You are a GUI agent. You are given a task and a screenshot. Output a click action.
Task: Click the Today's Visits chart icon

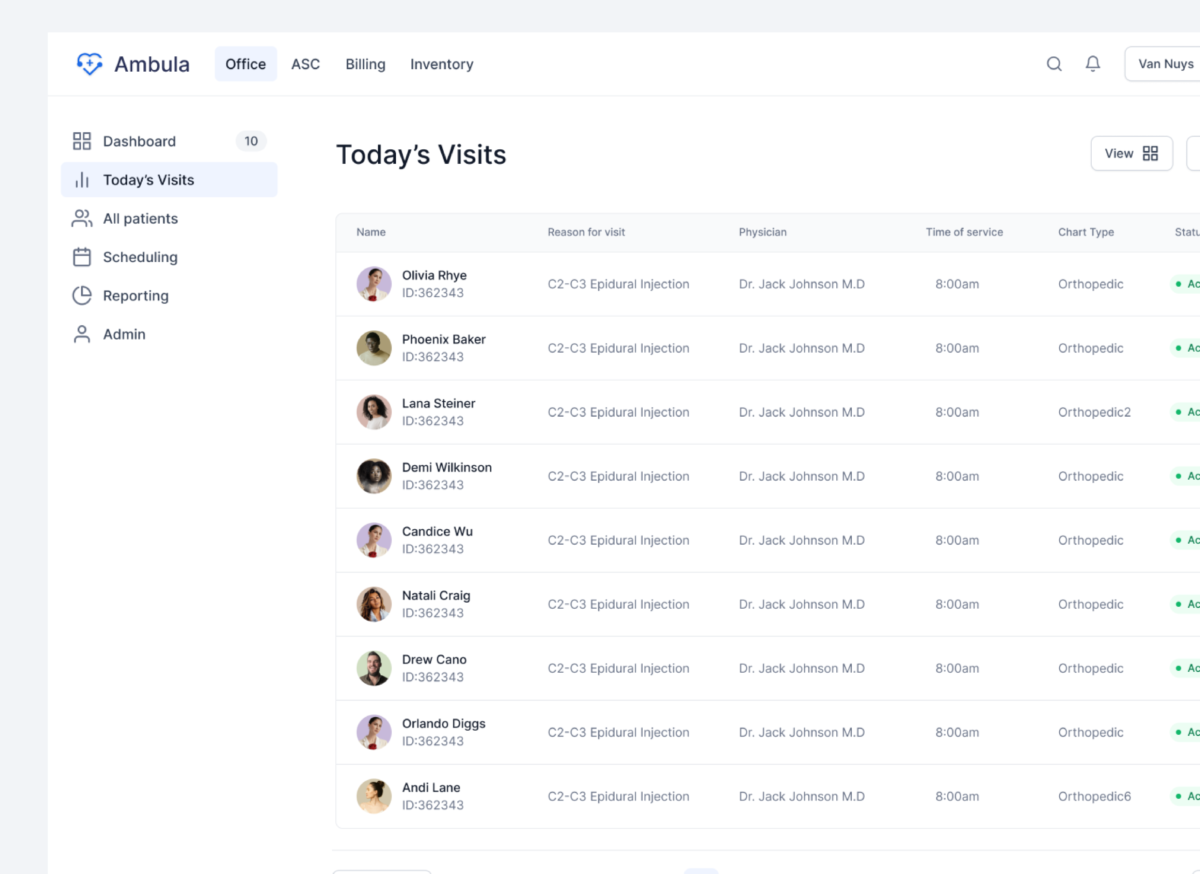[81, 180]
